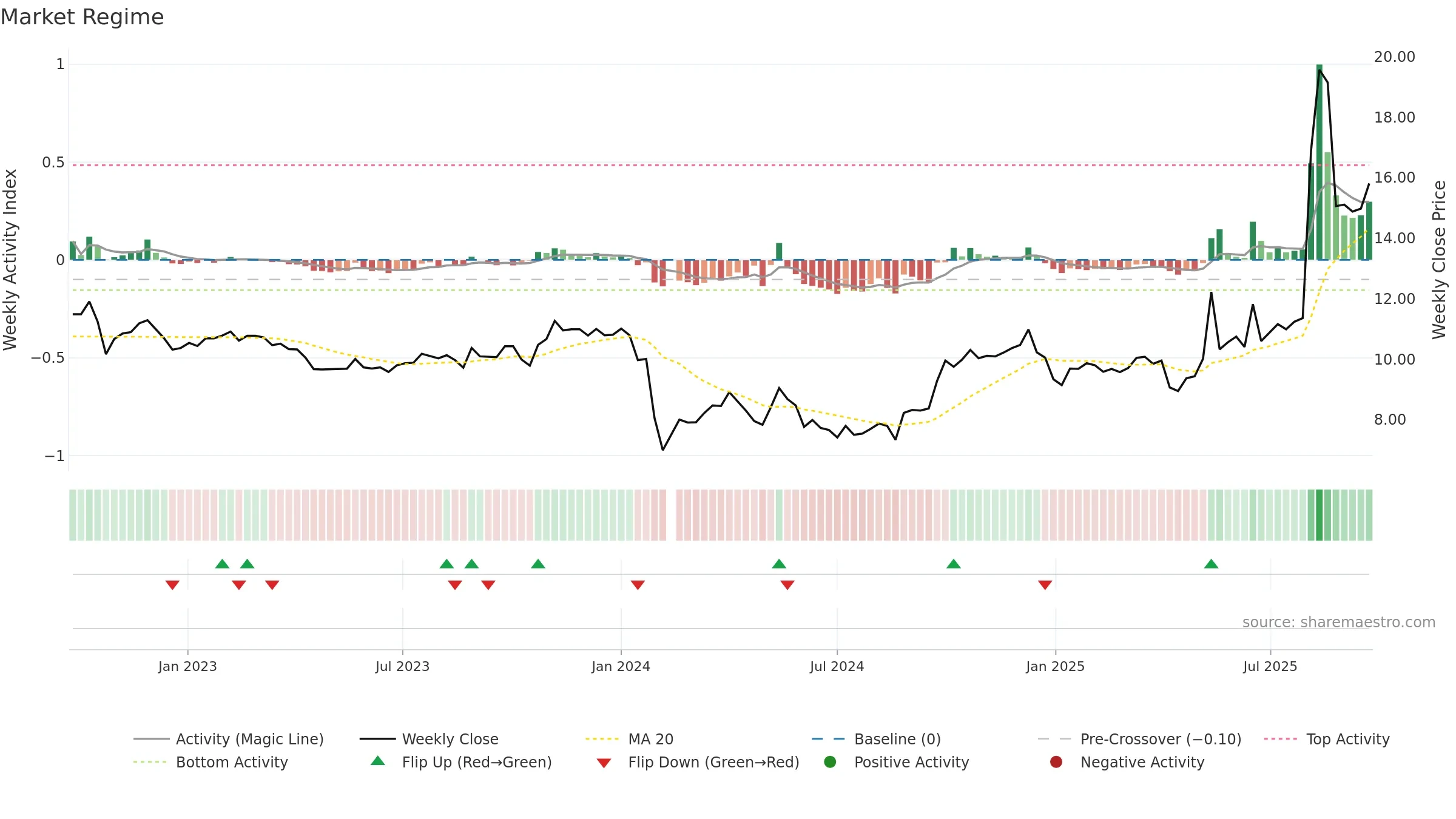Click the weekly close line's lowest point near 7.00
The image size is (1456, 819).
tap(662, 450)
